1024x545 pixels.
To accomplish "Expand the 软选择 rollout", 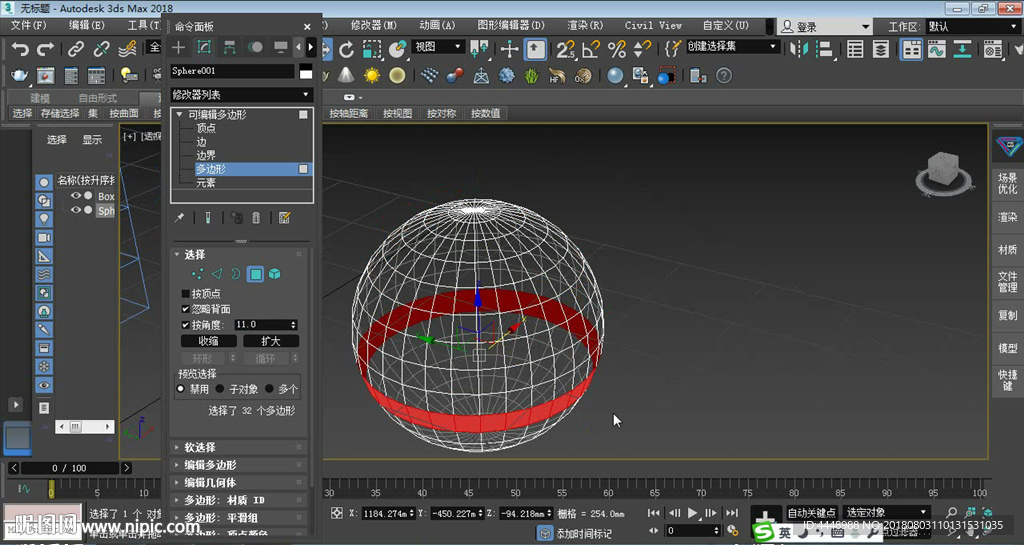I will pyautogui.click(x=240, y=447).
